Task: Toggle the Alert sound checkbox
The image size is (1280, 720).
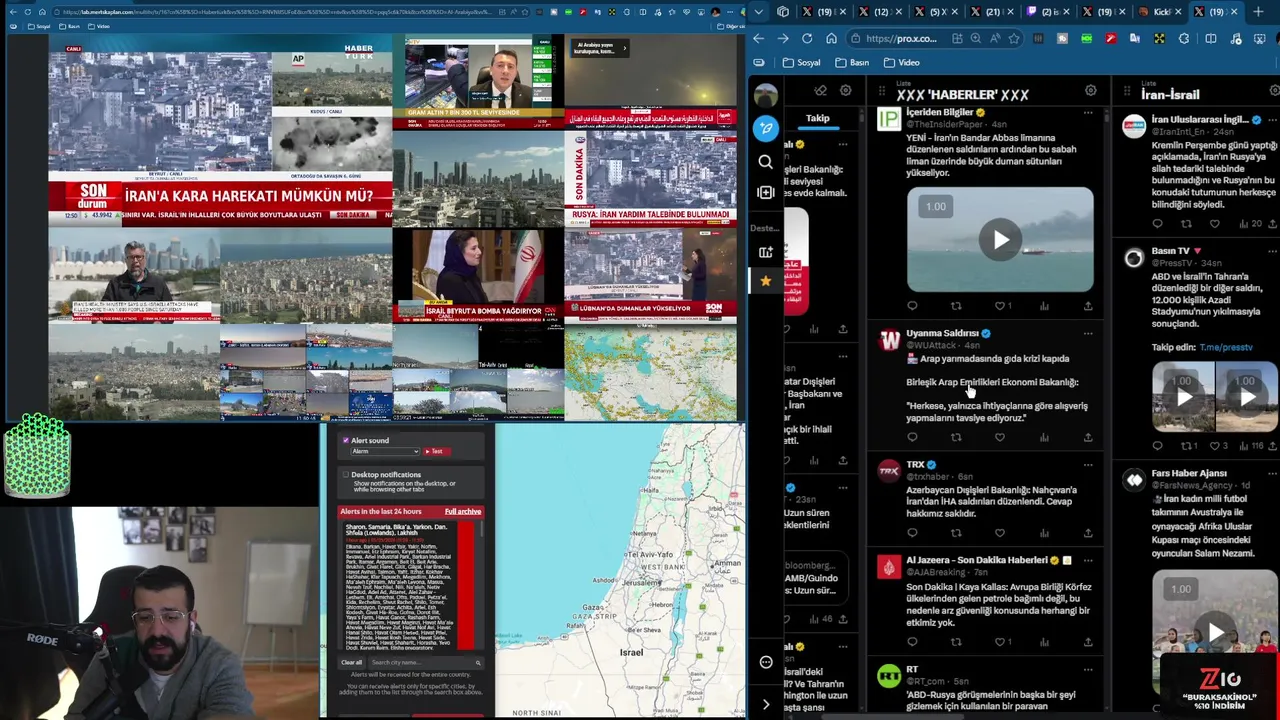Action: (x=346, y=440)
